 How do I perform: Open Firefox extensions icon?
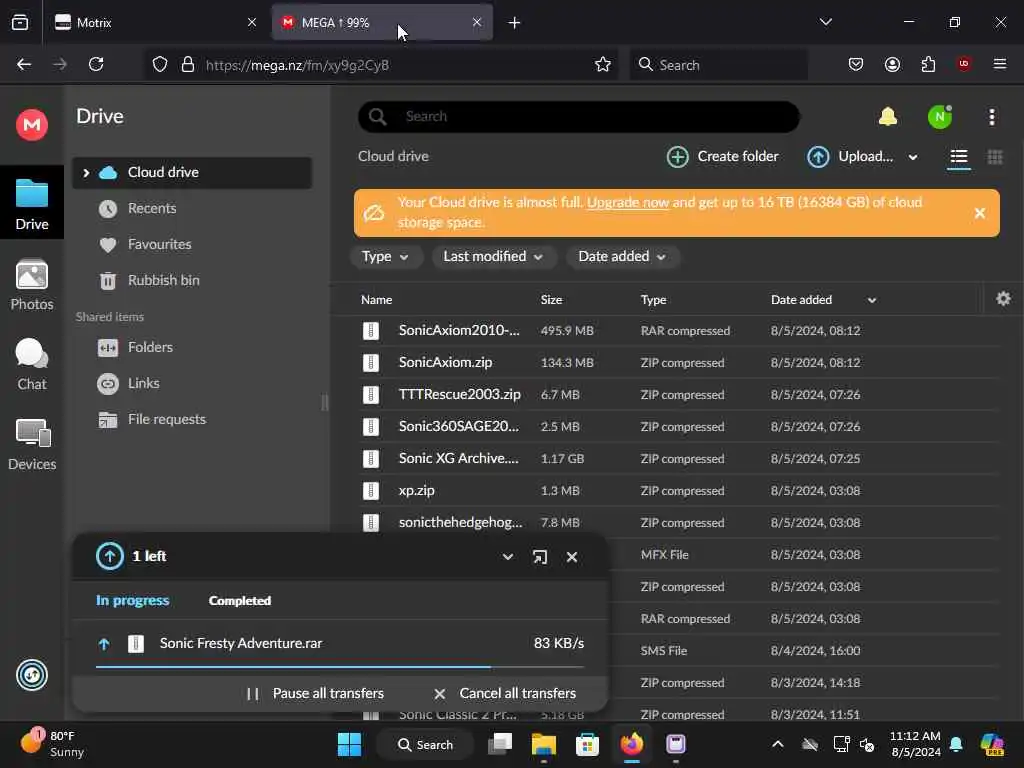tap(928, 65)
